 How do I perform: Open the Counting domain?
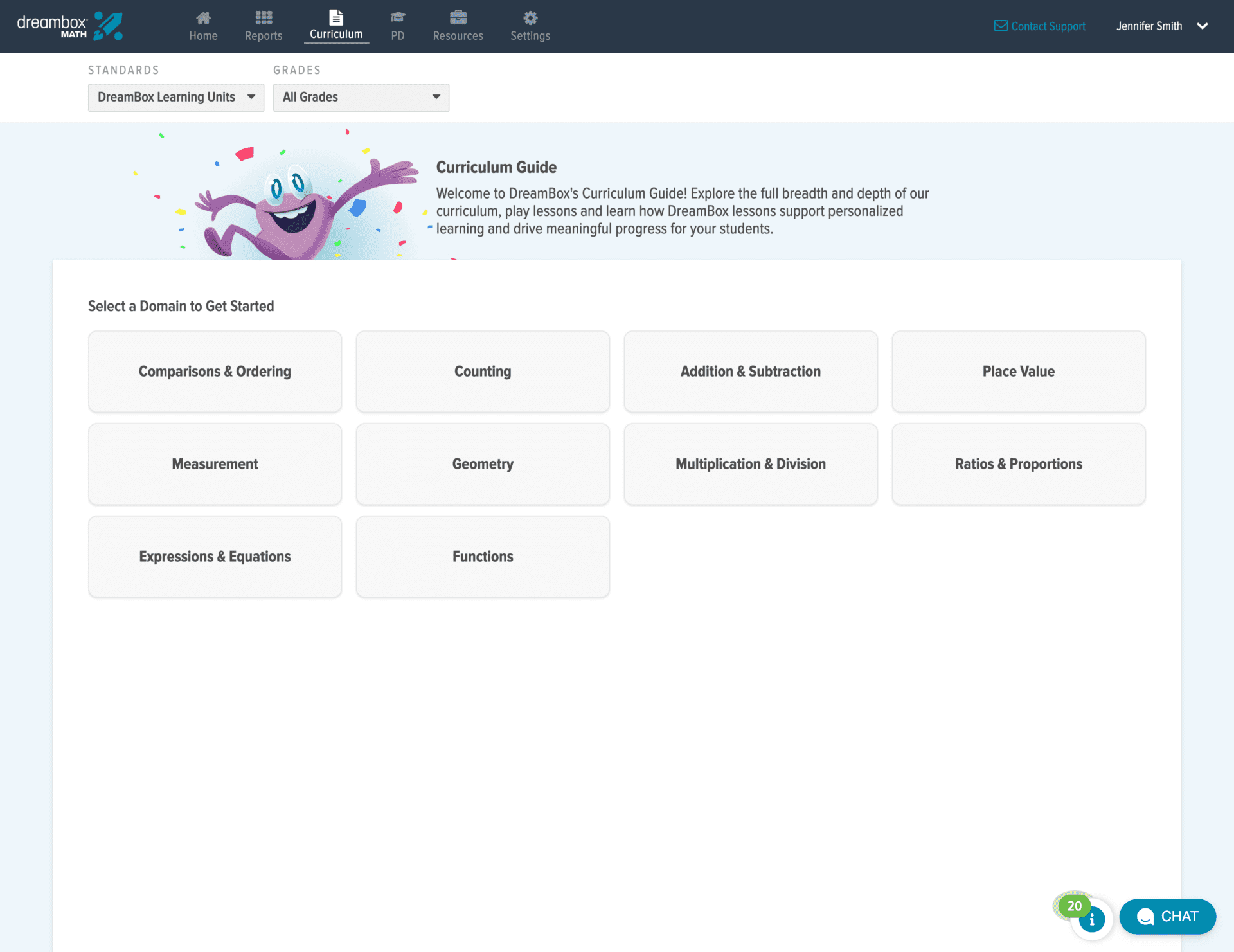click(482, 372)
